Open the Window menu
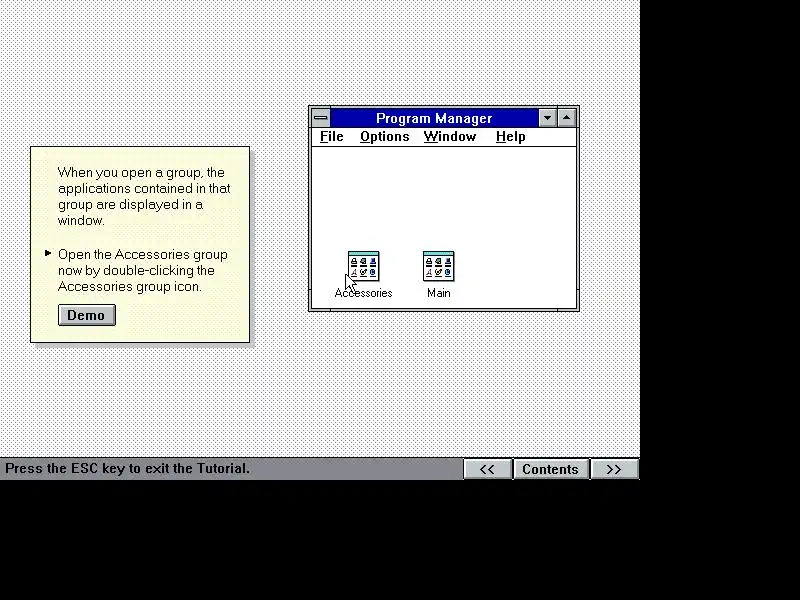The width and height of the screenshot is (800, 600). pos(449,137)
